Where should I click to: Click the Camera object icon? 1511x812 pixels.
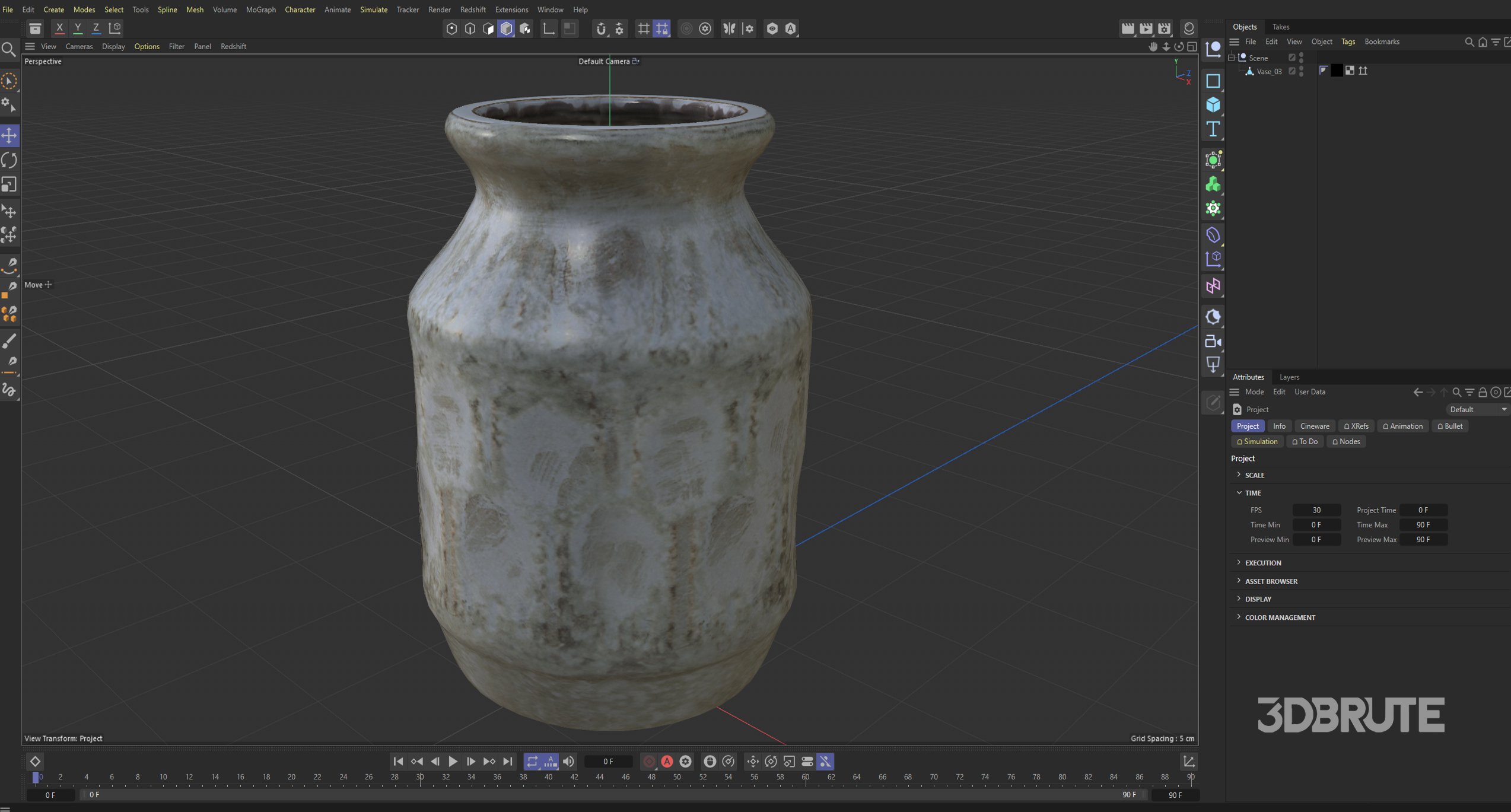click(1213, 342)
